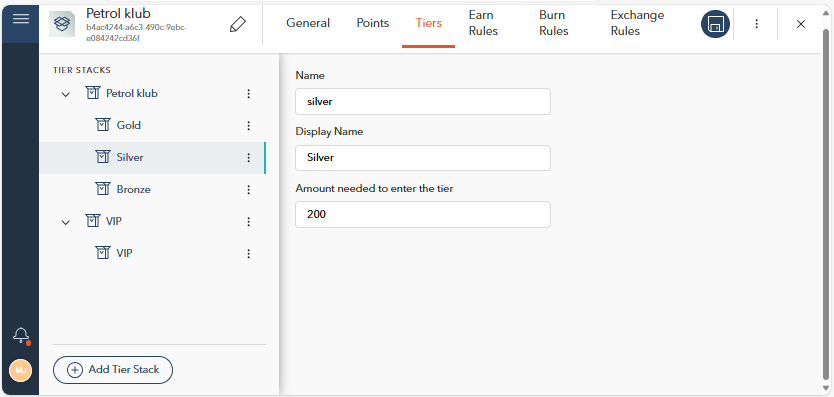Click the Bronze tier icon
834x397 pixels.
tap(103, 188)
